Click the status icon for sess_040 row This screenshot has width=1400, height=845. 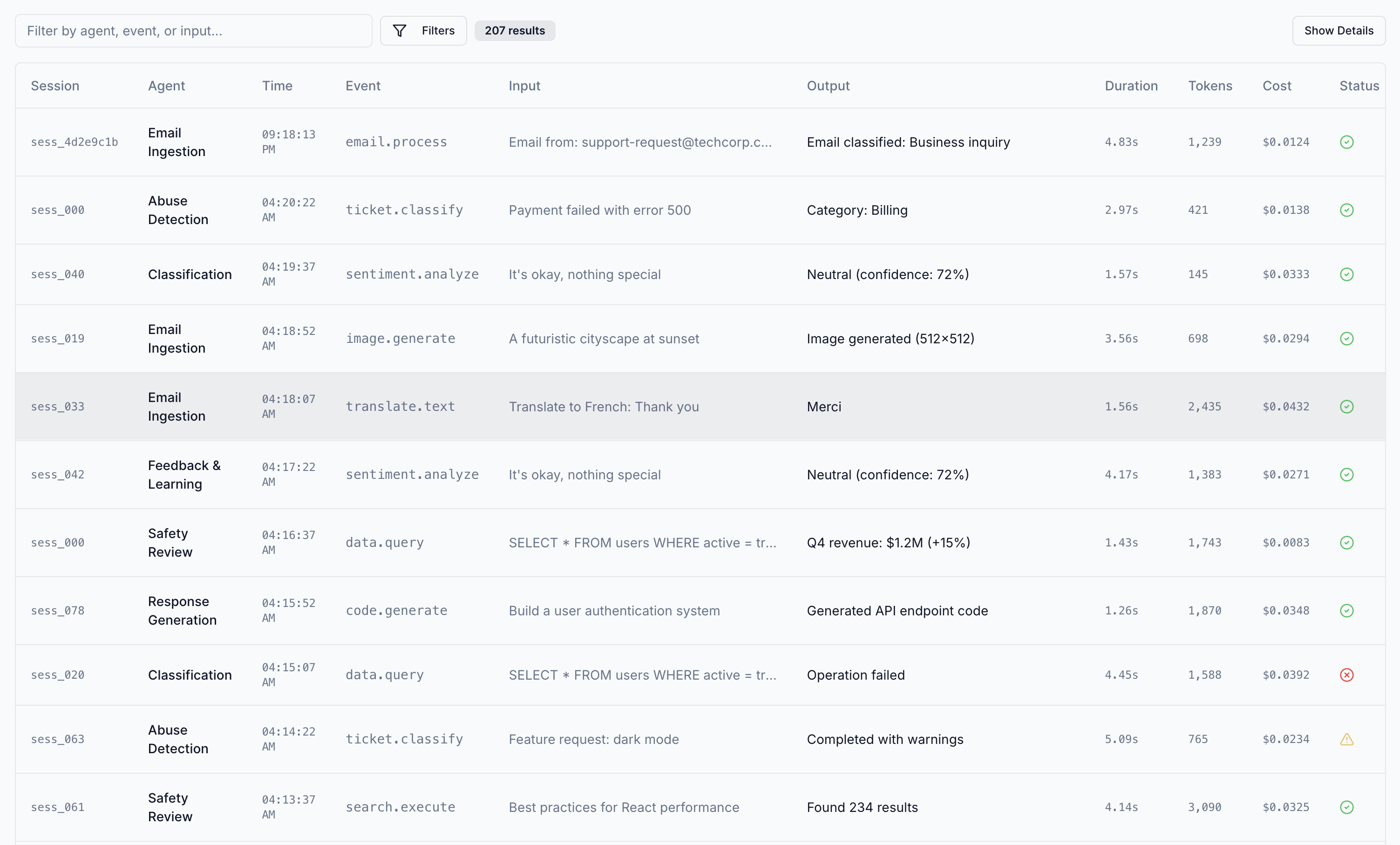1346,274
